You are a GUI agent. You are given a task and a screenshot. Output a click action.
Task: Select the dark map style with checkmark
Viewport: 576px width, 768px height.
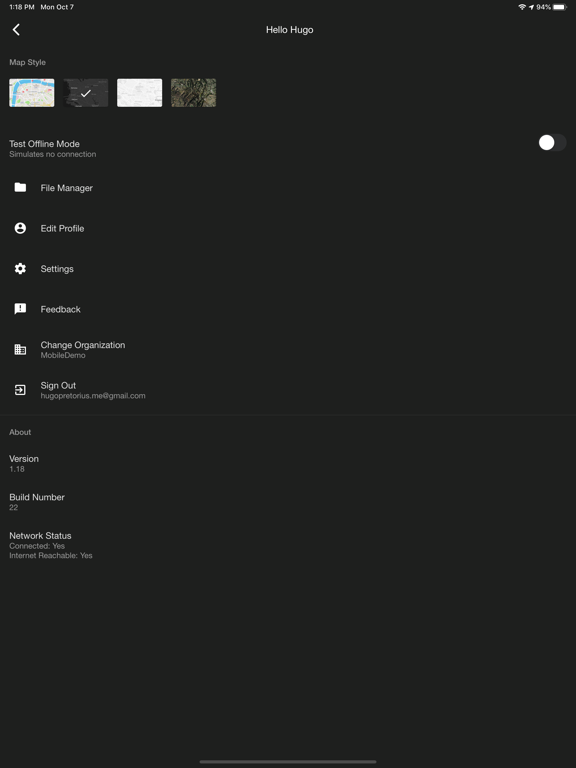[86, 93]
